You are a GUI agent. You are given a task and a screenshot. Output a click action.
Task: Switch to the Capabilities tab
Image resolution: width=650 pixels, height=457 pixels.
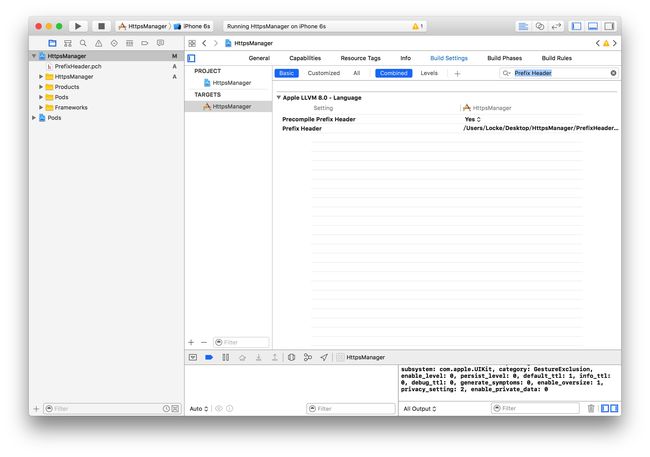[305, 58]
